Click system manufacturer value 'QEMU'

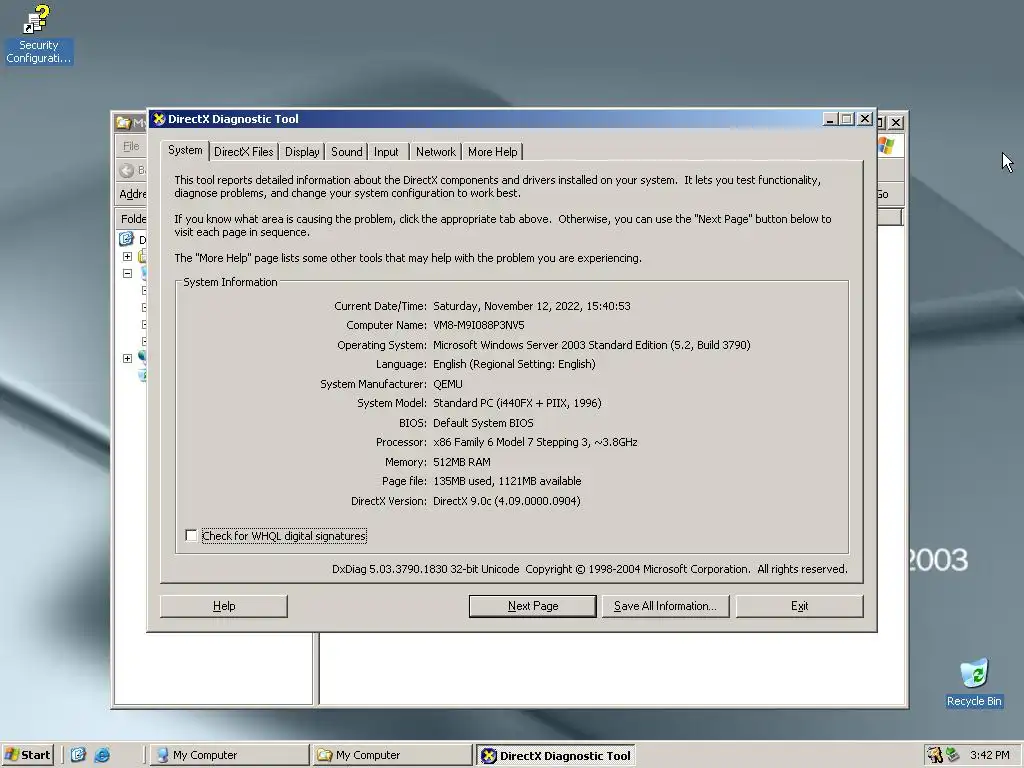447,384
